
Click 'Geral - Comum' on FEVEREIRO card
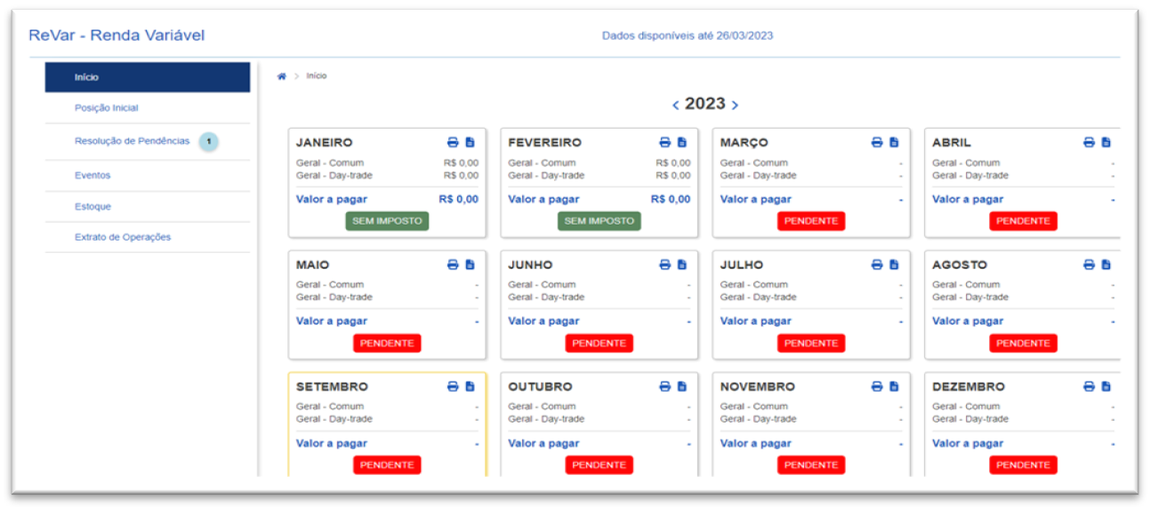point(542,163)
